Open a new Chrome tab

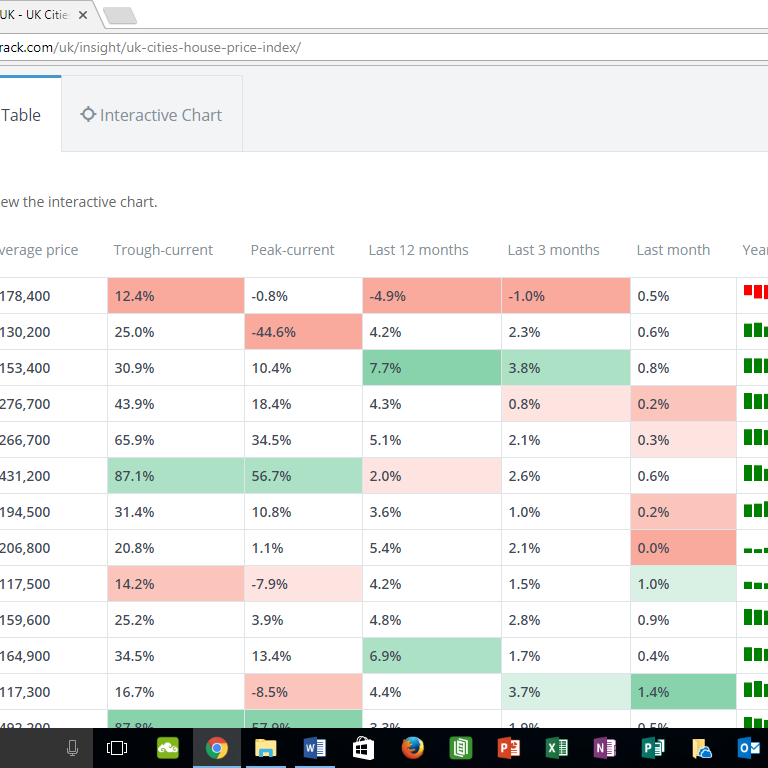119,16
